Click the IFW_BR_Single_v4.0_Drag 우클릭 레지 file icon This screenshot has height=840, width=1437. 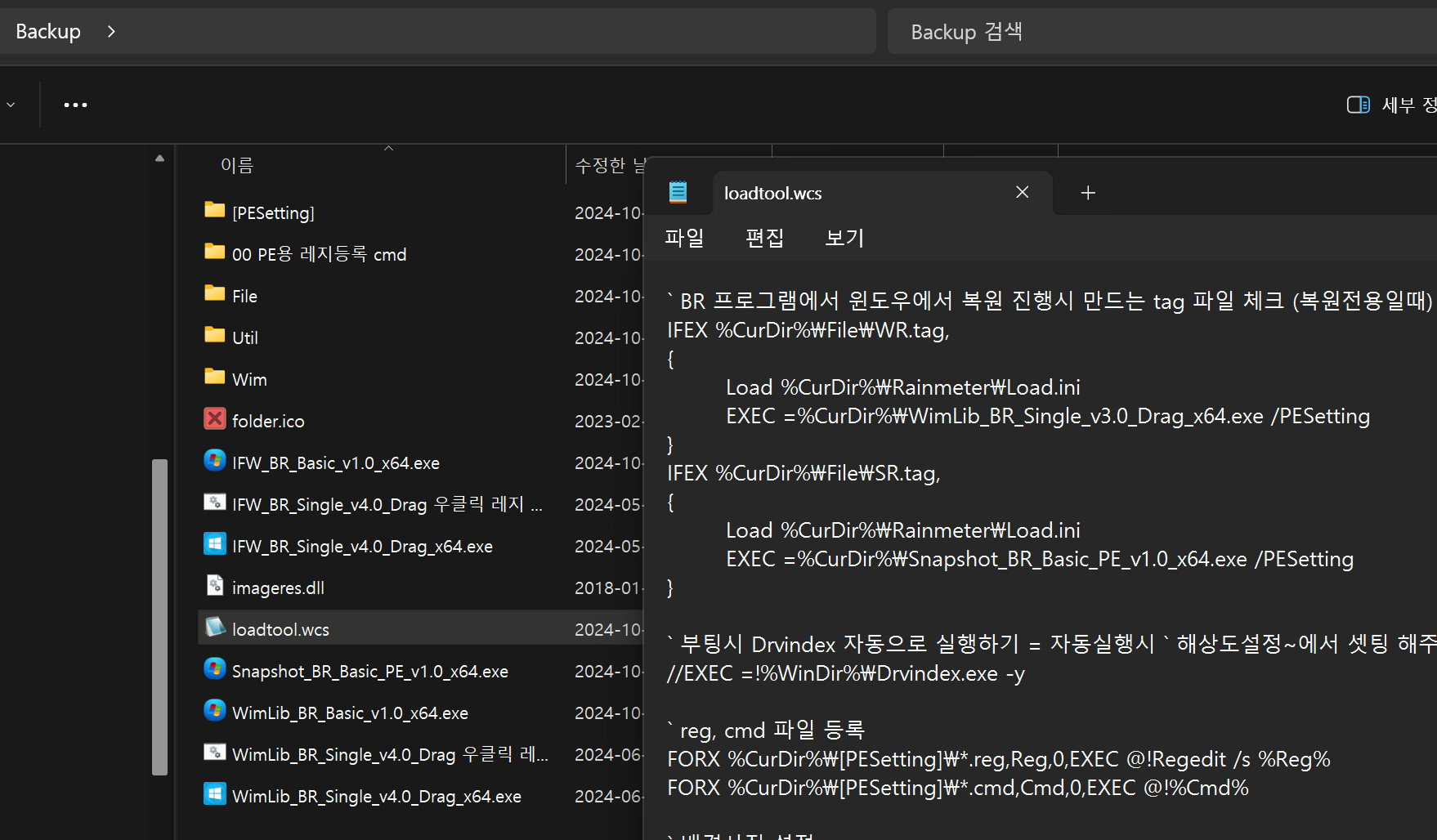[214, 503]
